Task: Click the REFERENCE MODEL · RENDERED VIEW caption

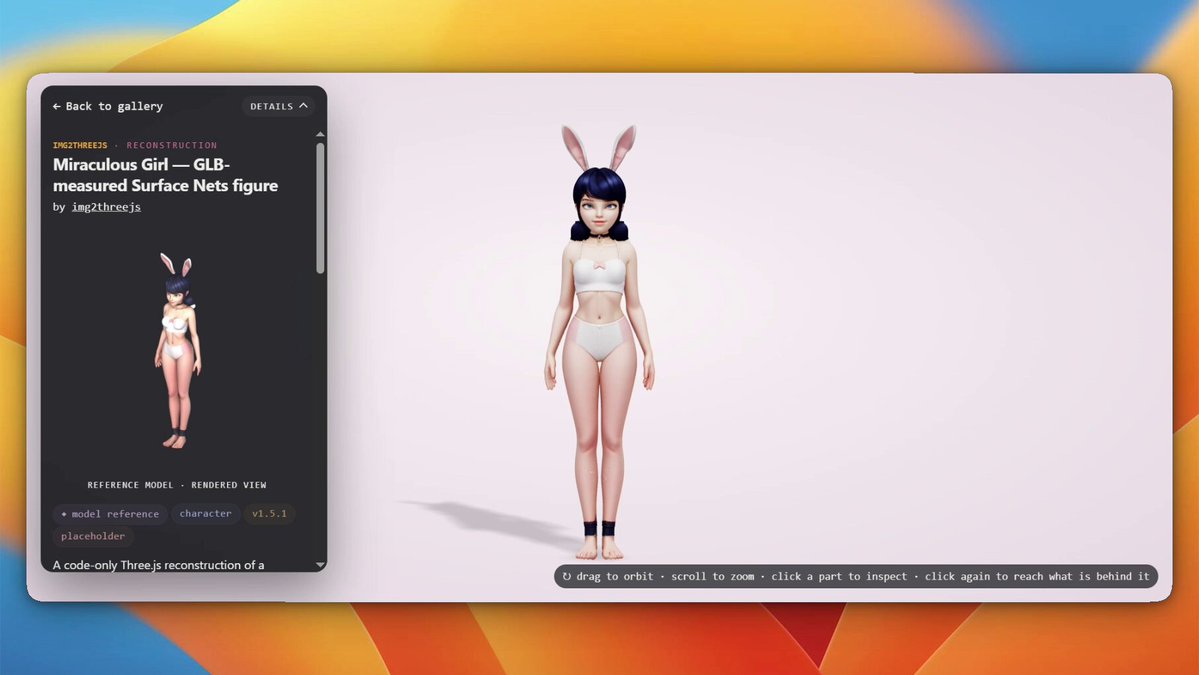Action: [177, 485]
